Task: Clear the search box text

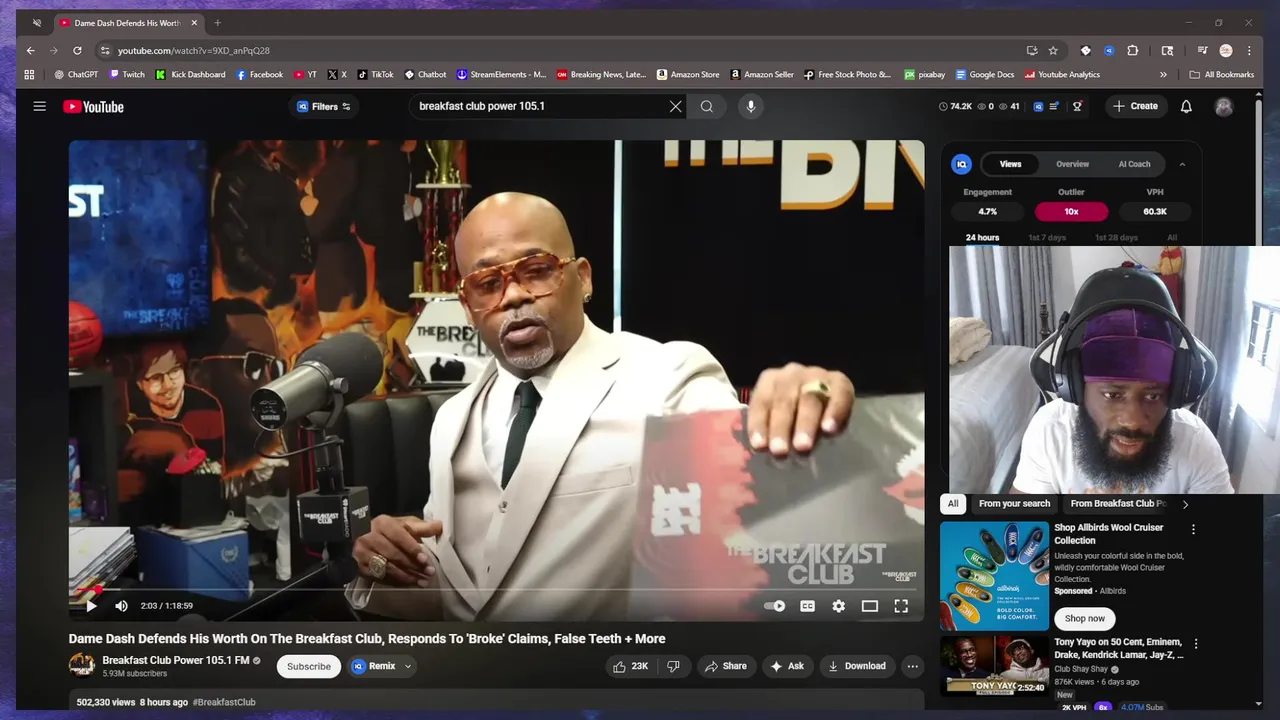Action: pos(676,106)
